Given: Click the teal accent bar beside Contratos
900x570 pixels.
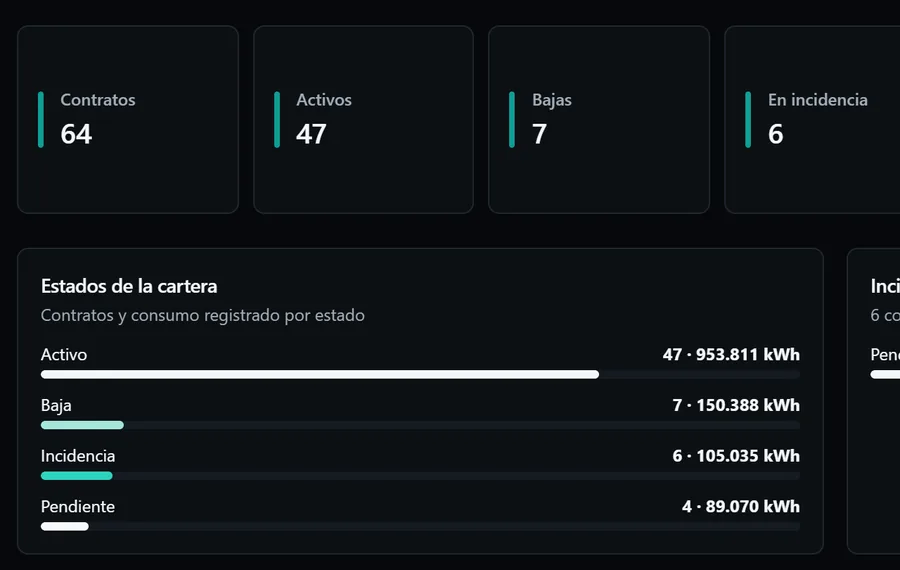Looking at the screenshot, I should (x=41, y=119).
